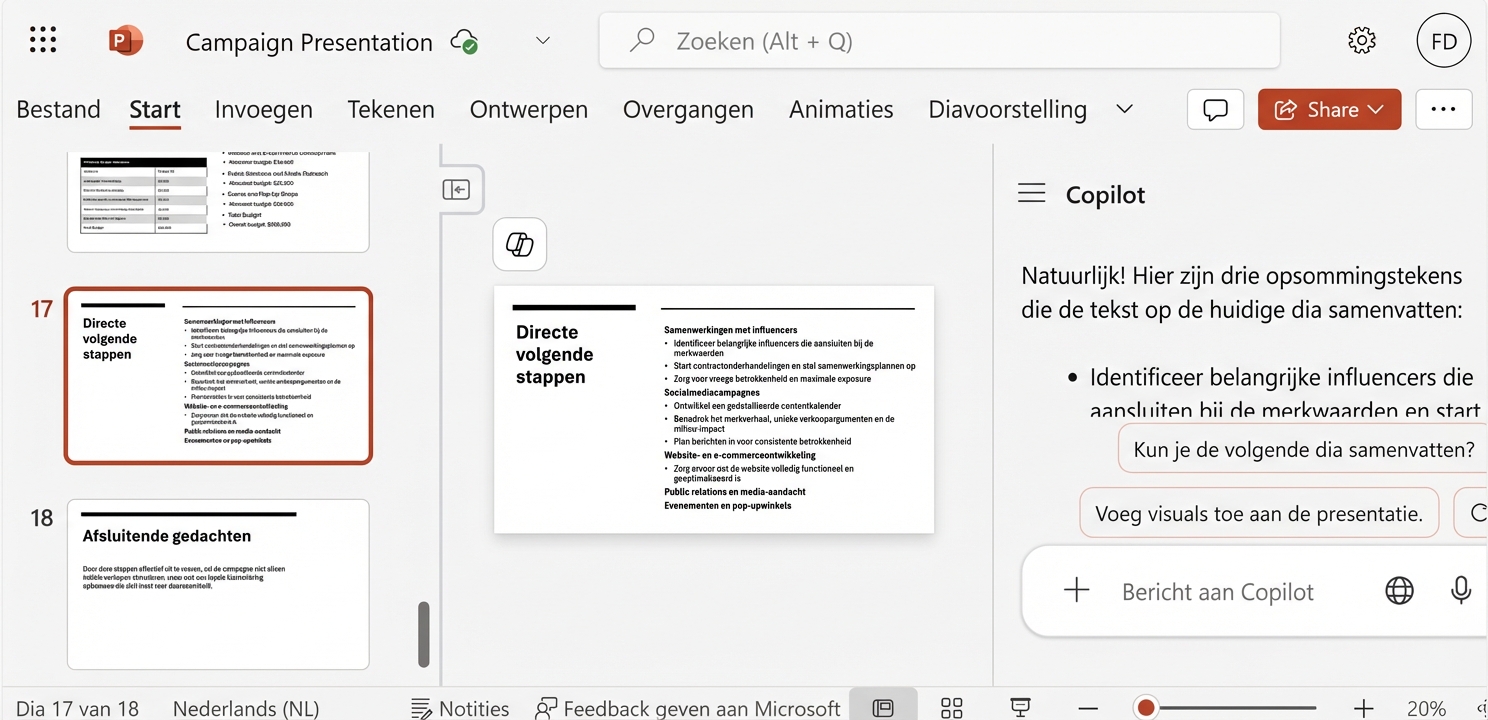Toggle the normal view icon in status bar
This screenshot has width=1488, height=720.
pos(884,707)
